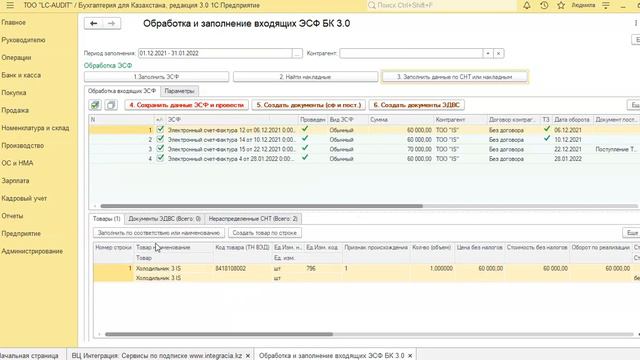Screen dimensions: 640x360
Task: Toggle checkbox for invoice 14 row
Action: 160,139
